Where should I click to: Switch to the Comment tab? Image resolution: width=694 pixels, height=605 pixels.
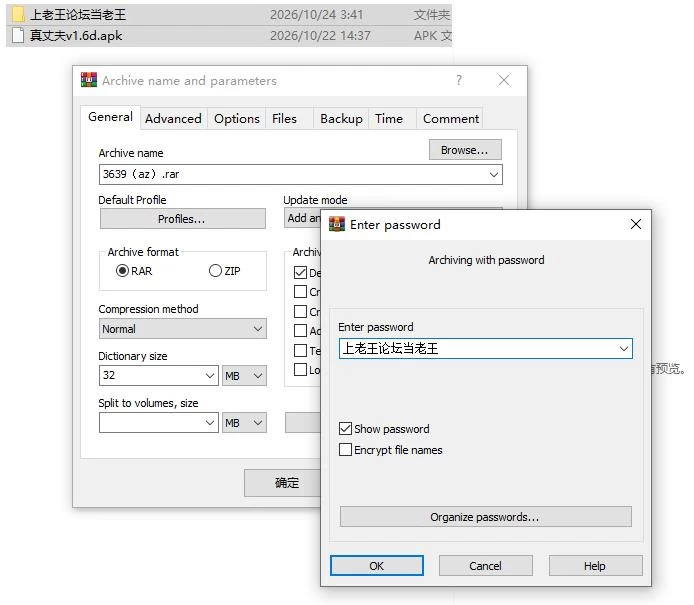pyautogui.click(x=451, y=119)
